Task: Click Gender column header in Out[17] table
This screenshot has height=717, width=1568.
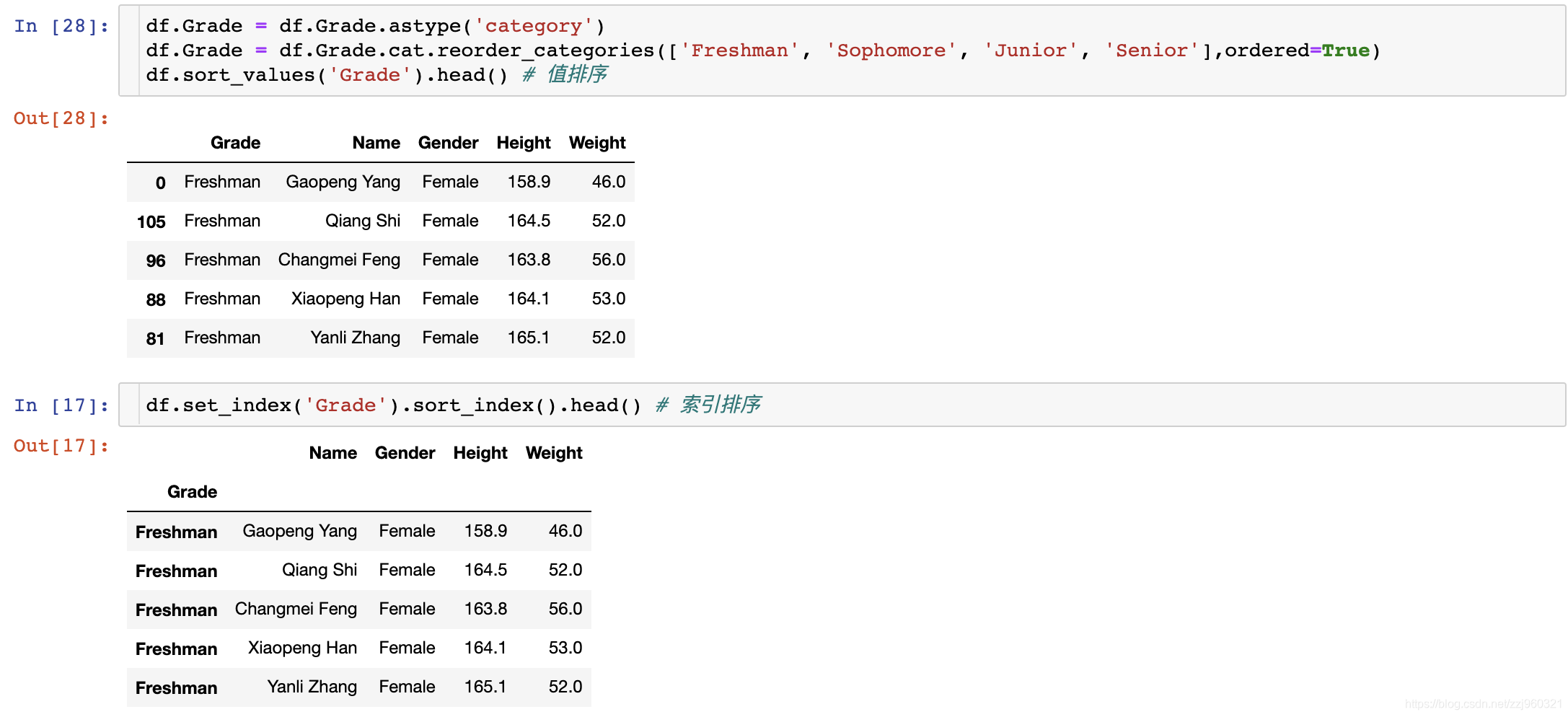Action: tap(405, 453)
